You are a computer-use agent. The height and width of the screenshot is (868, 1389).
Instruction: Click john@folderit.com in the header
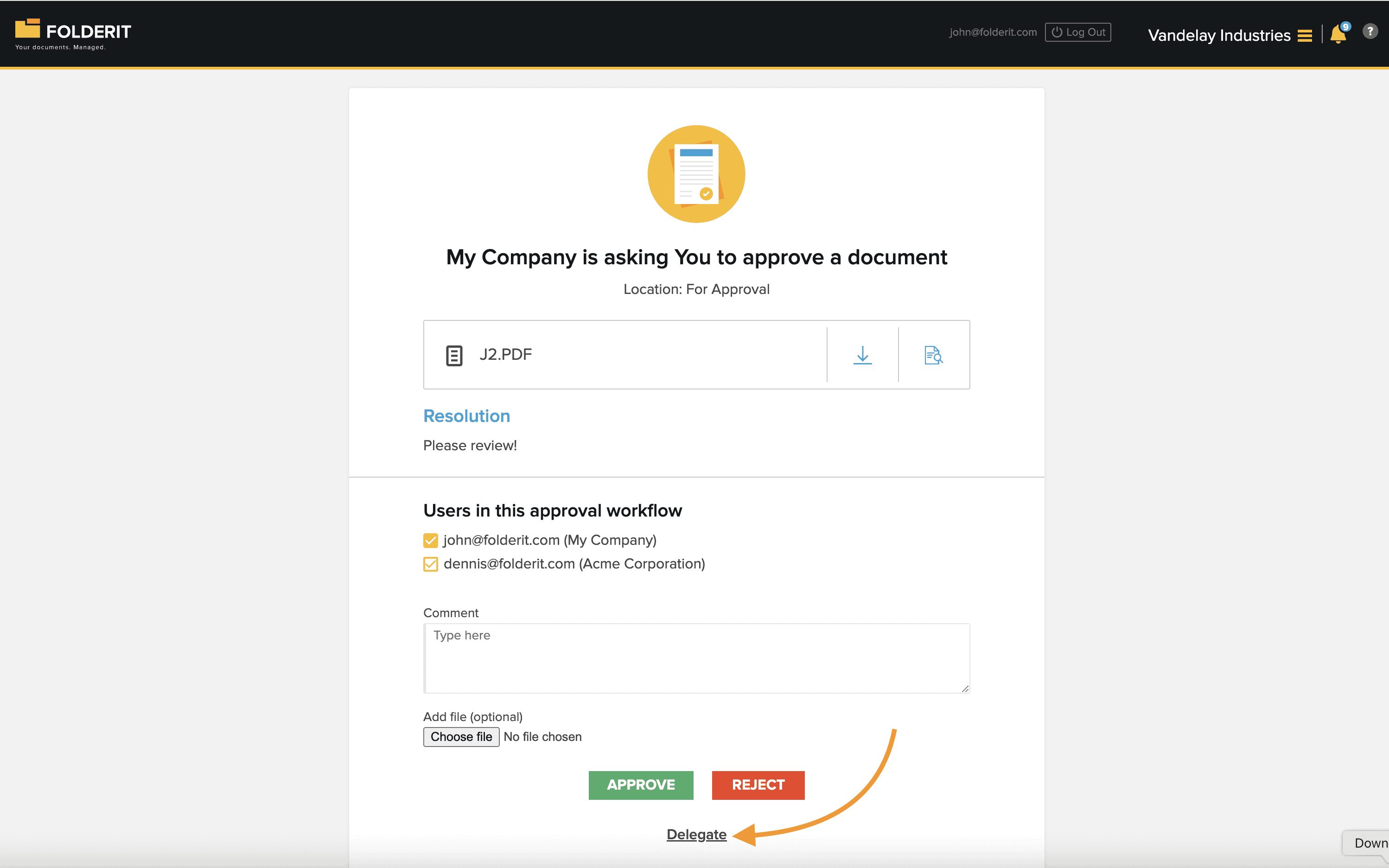(993, 32)
